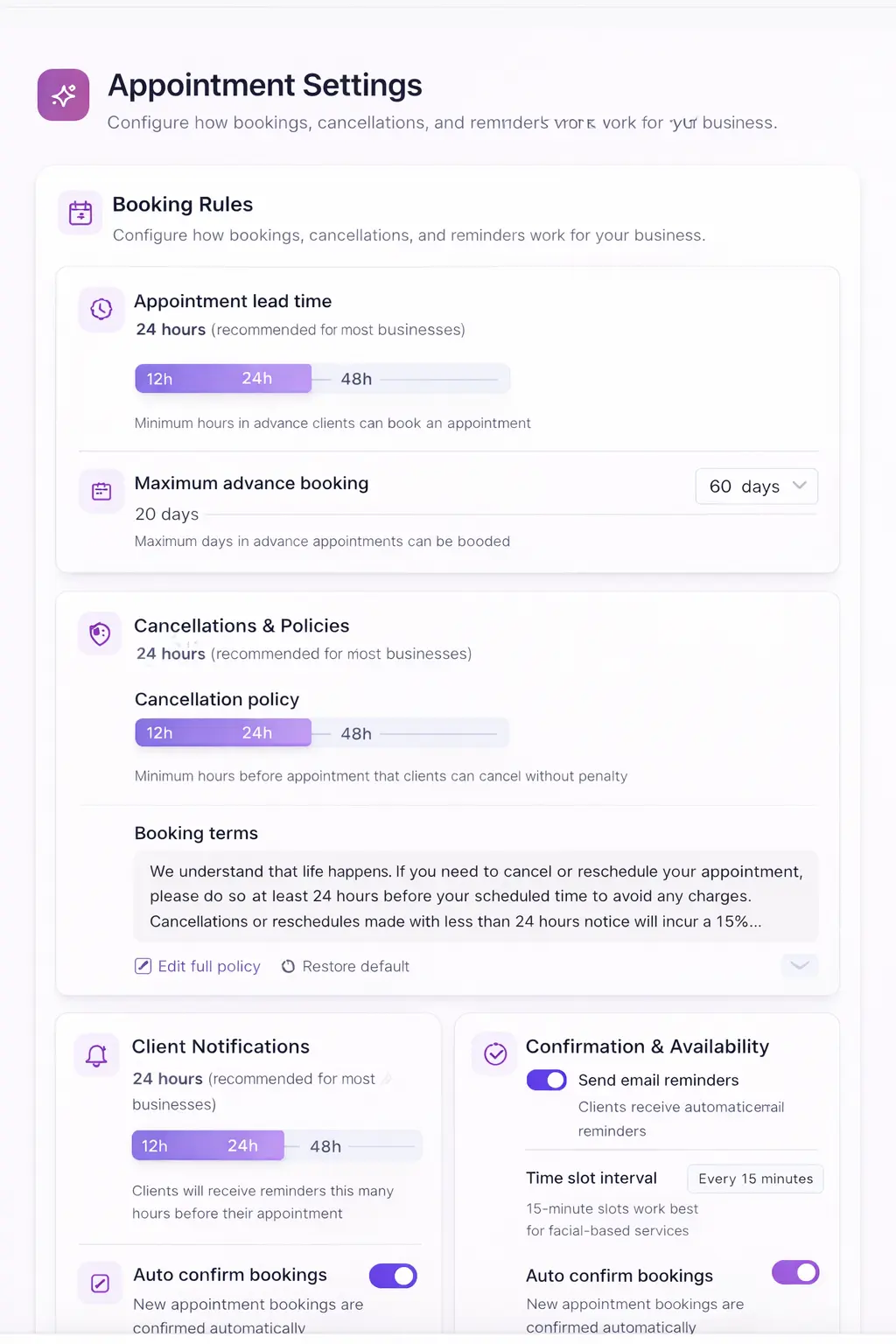Click inside the Booking terms text box
Image resolution: width=896 pixels, height=1344 pixels.
click(476, 896)
